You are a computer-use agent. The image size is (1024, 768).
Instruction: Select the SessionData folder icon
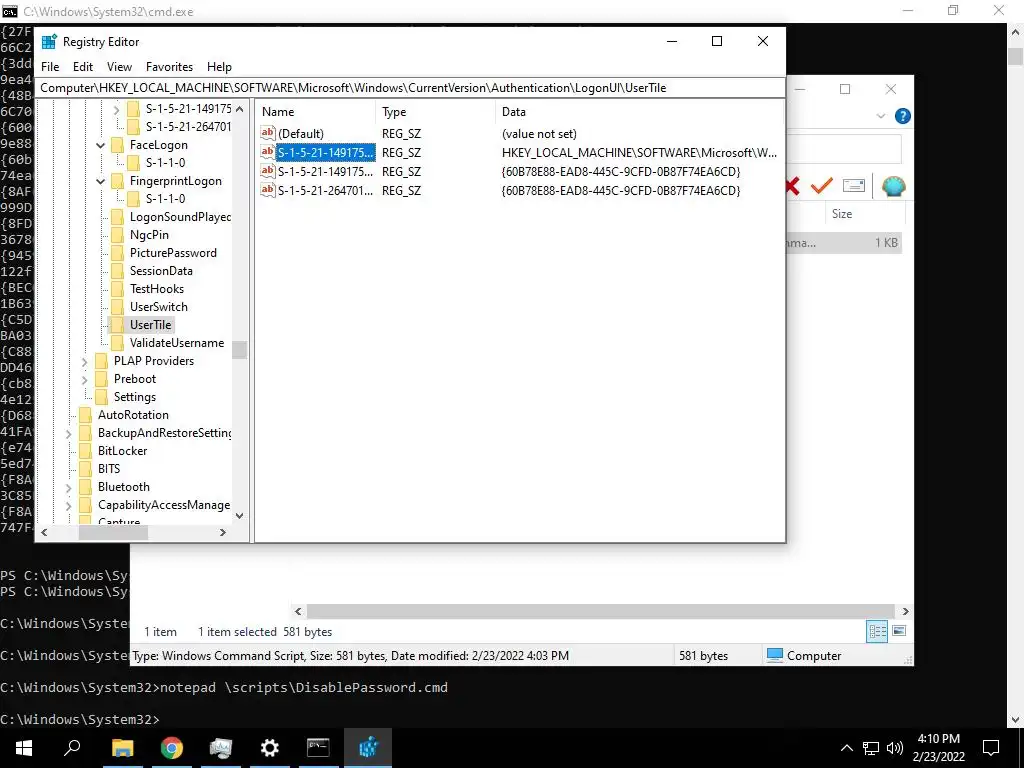118,271
